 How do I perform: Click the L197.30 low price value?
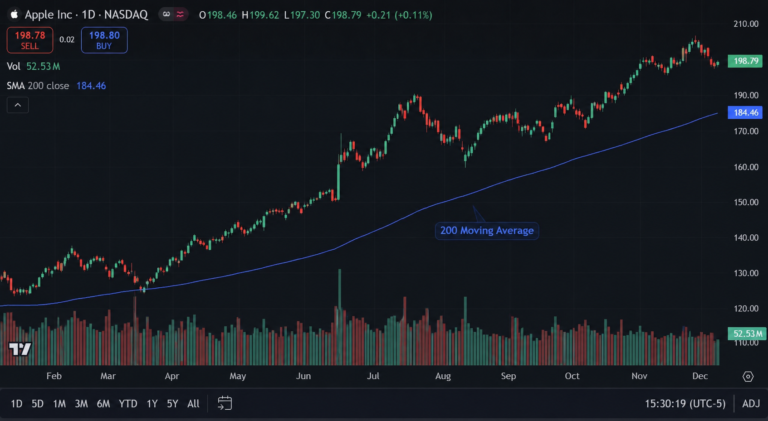pos(302,15)
